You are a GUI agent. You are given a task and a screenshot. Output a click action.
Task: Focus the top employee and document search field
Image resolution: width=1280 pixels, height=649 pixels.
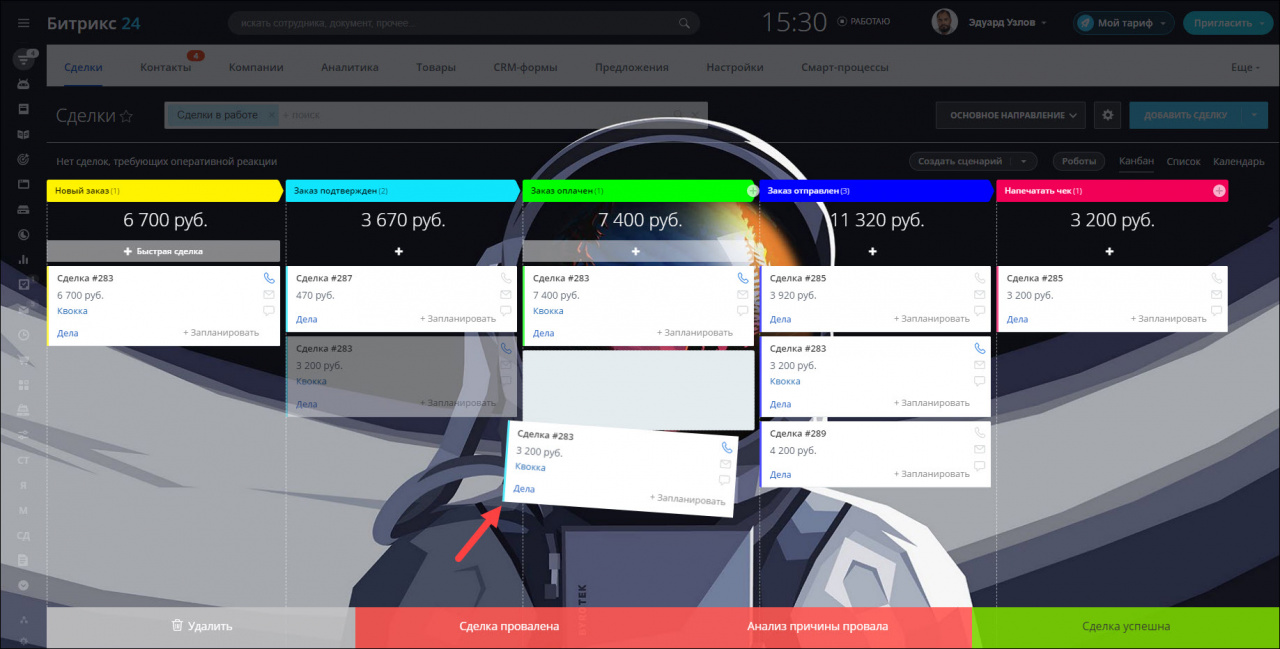[x=464, y=23]
